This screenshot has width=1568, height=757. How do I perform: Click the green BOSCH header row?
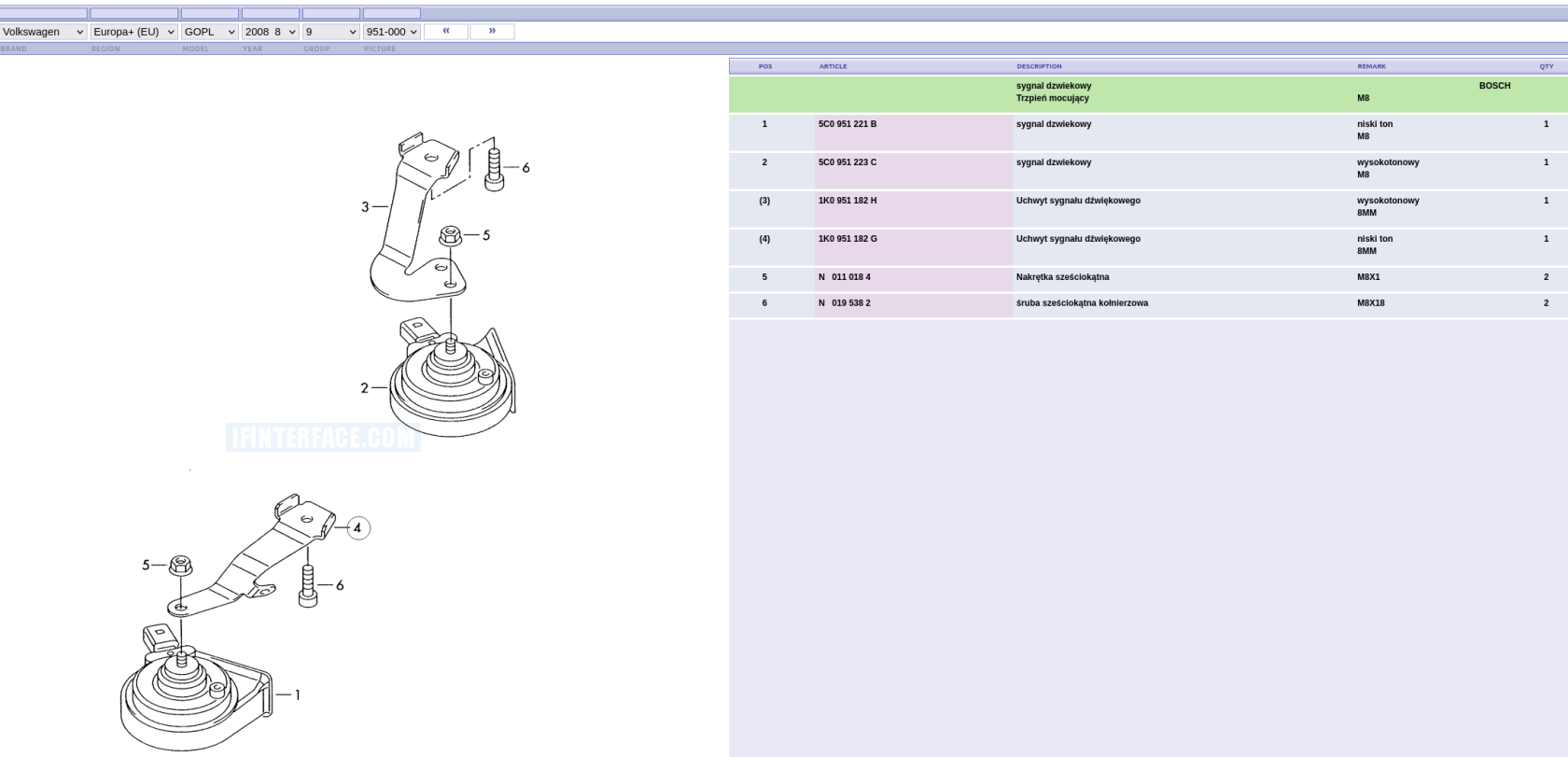coord(1148,92)
